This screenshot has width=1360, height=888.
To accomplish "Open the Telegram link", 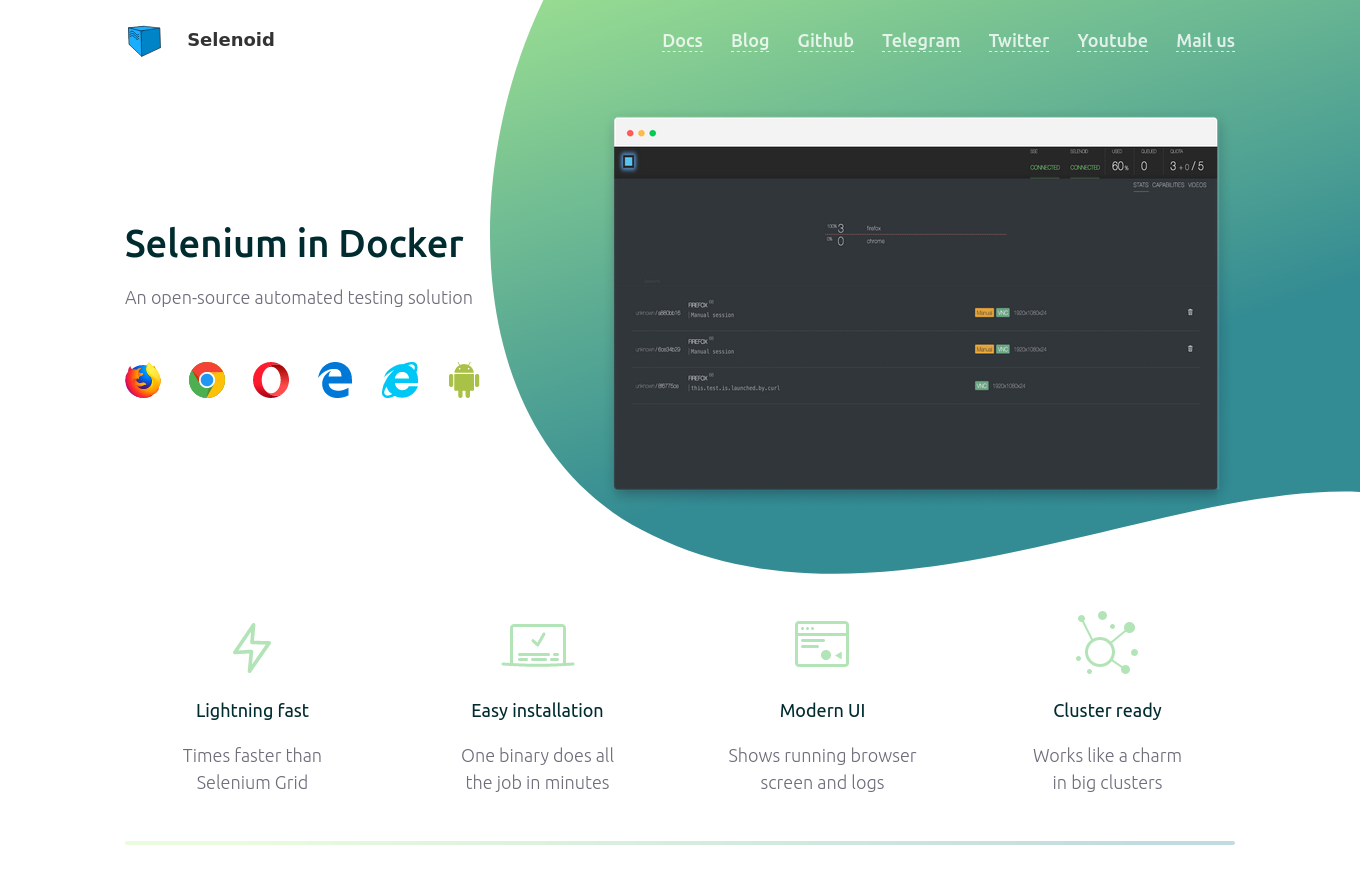I will point(921,41).
